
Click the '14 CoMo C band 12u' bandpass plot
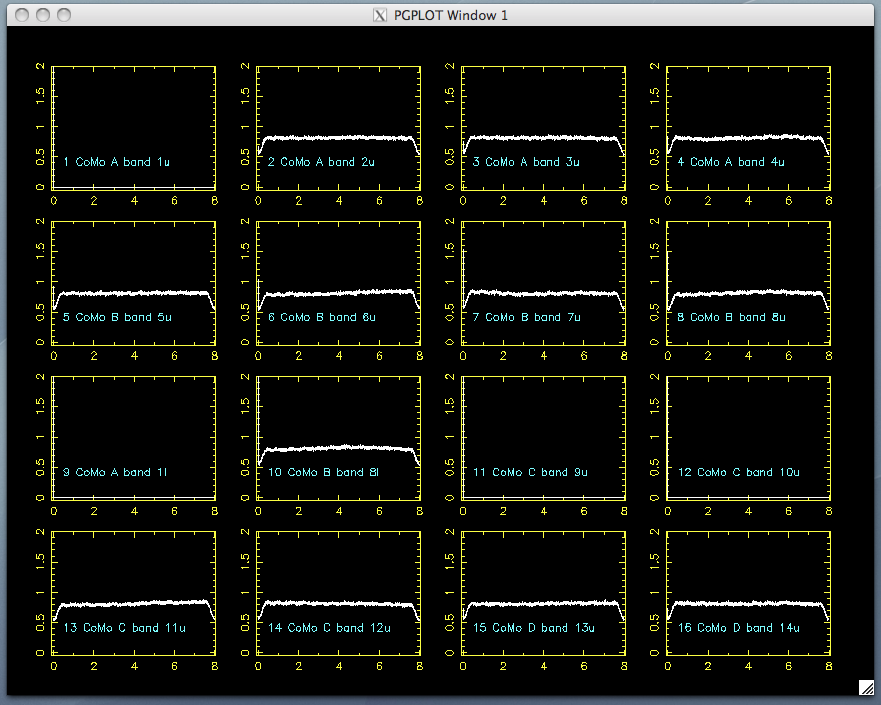pyautogui.click(x=339, y=593)
